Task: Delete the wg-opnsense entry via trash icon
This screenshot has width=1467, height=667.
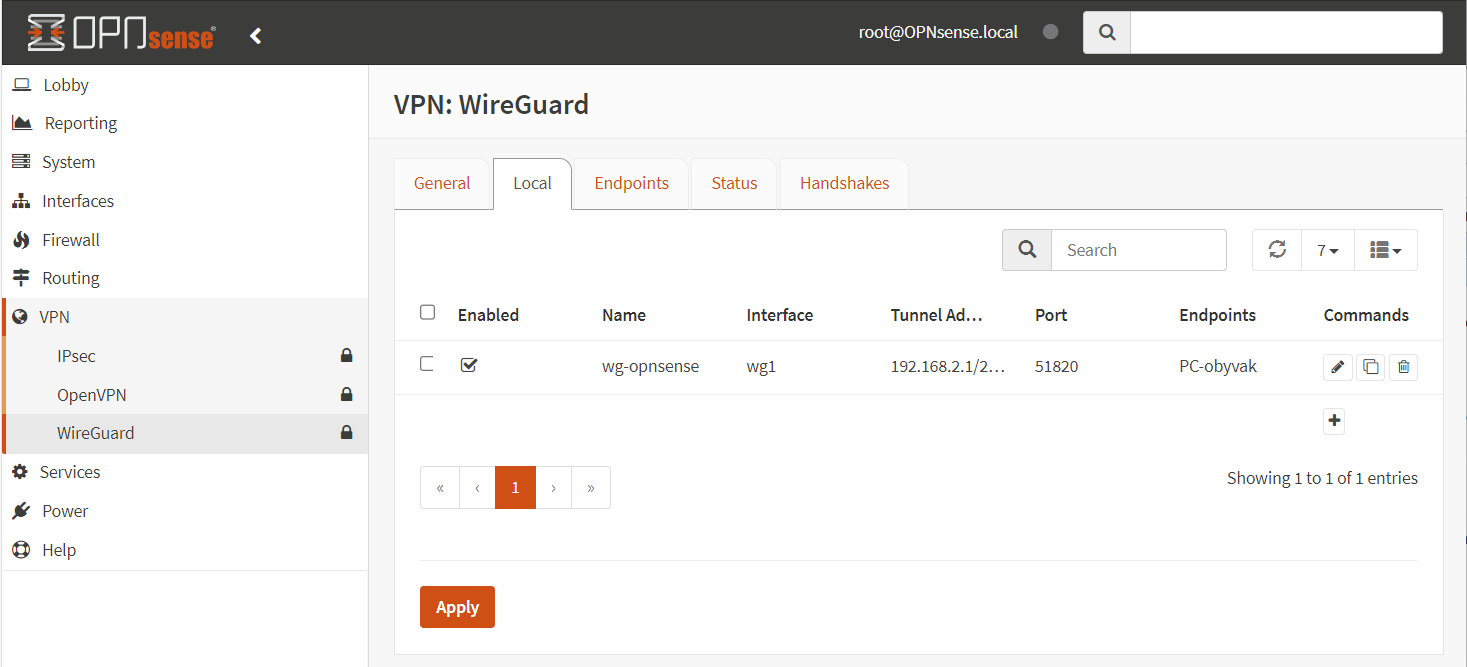Action: [x=1403, y=367]
